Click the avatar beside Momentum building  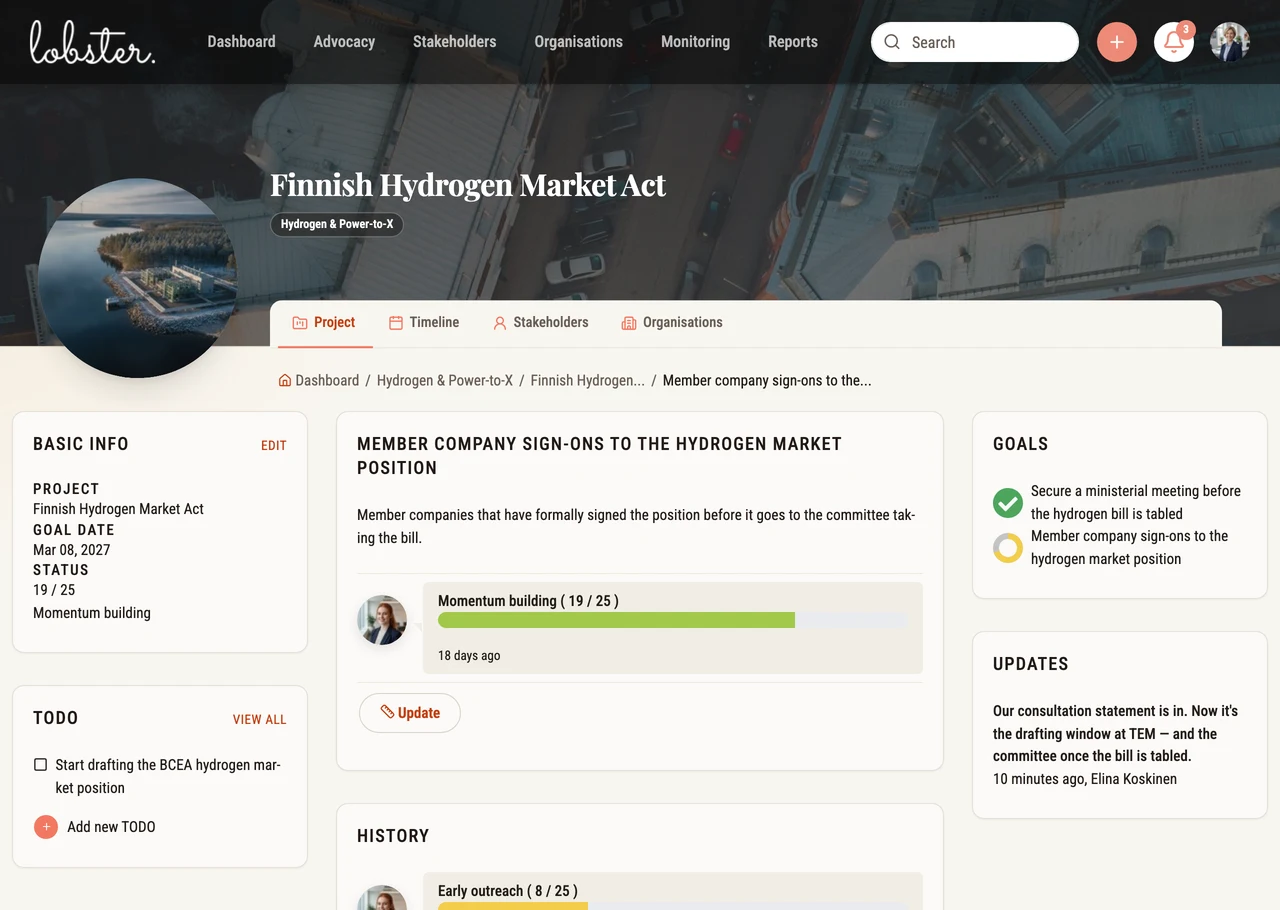[x=382, y=620]
